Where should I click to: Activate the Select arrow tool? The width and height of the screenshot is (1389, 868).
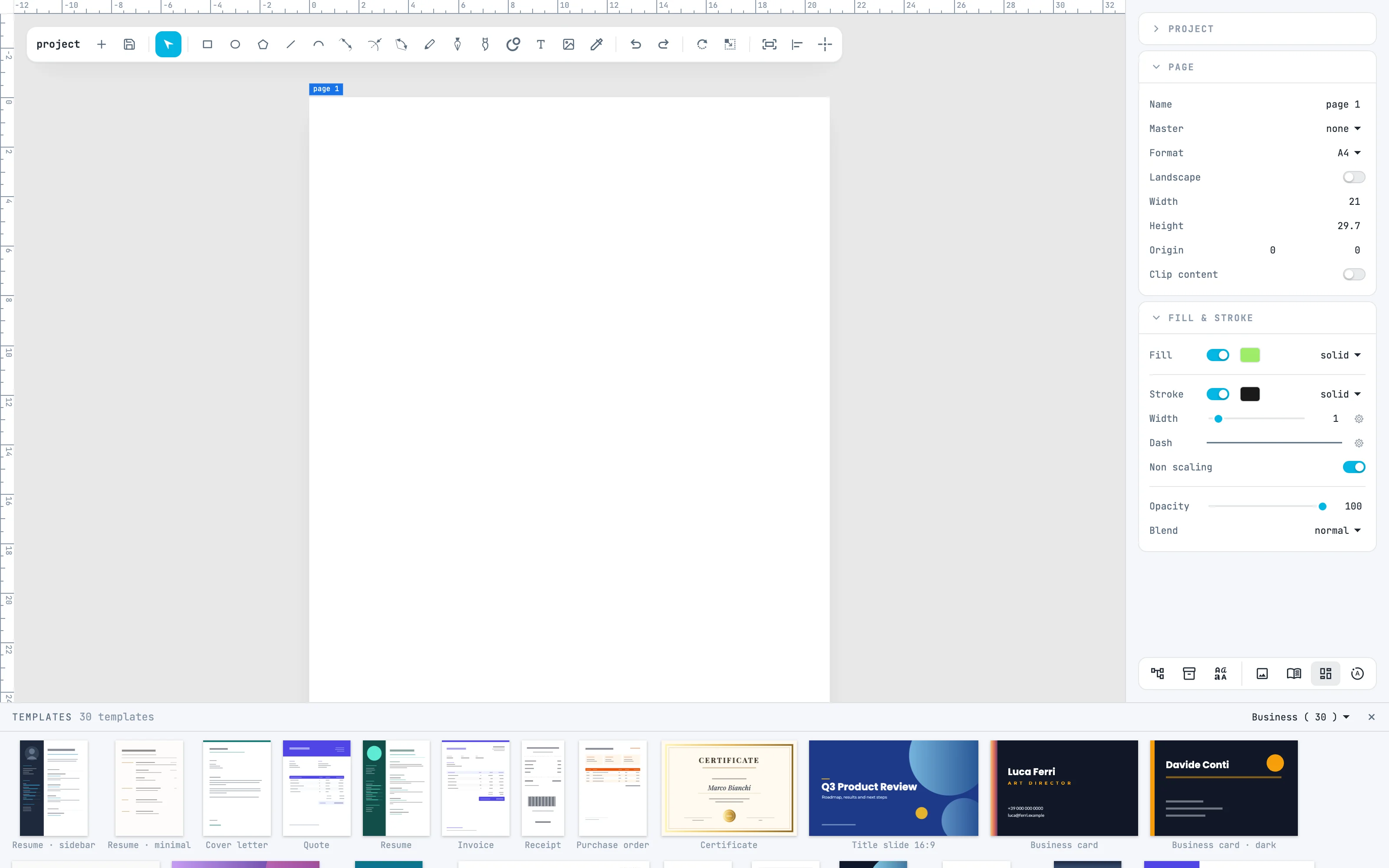(168, 44)
